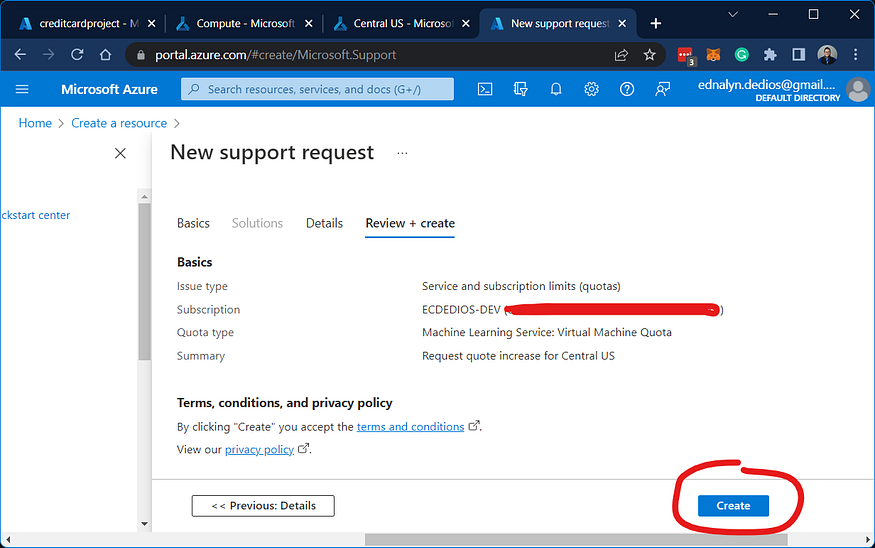Click the site lock icon in address bar
Image resolution: width=875 pixels, height=548 pixels.
pos(141,55)
